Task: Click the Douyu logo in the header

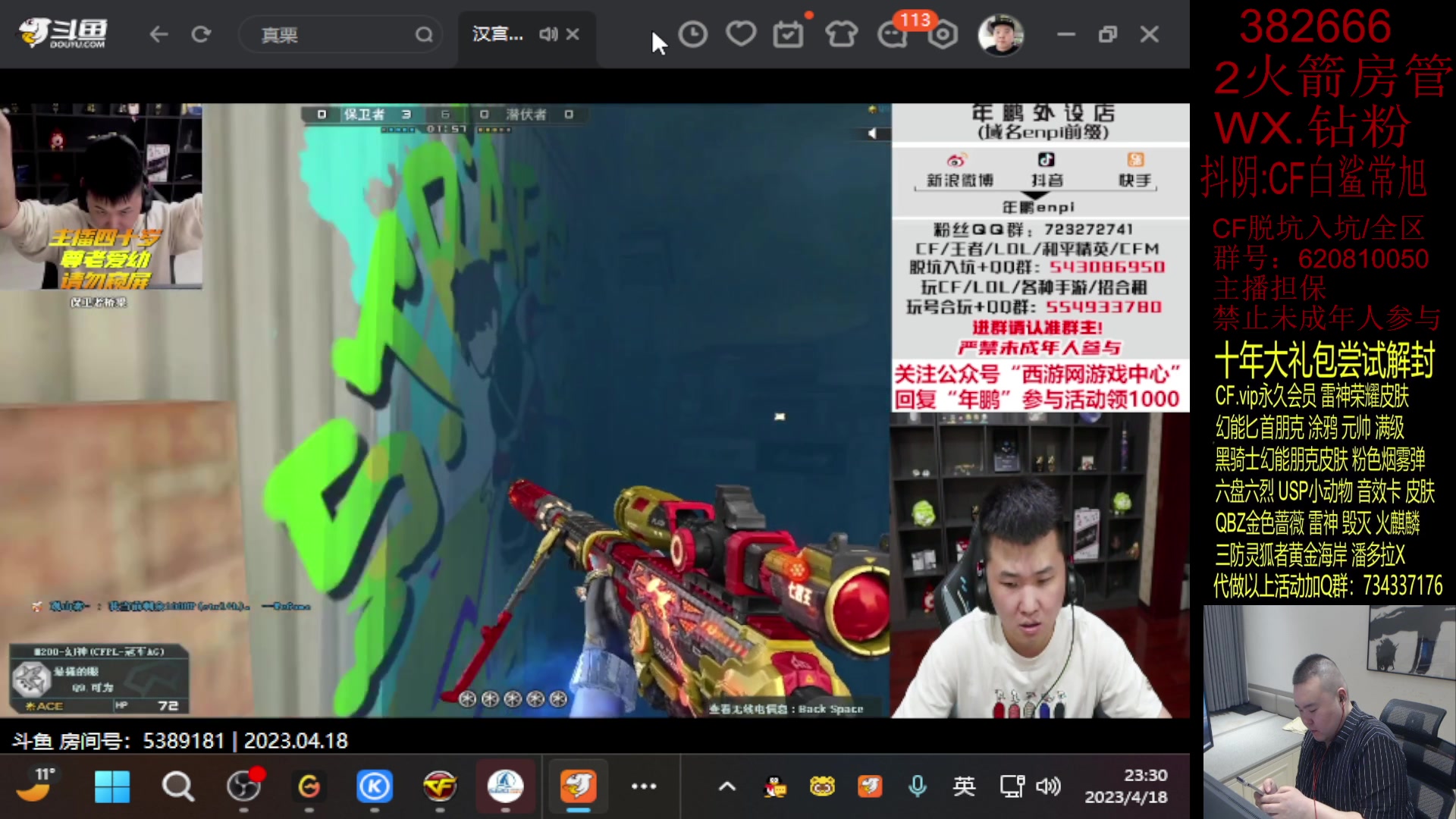Action: pyautogui.click(x=62, y=33)
